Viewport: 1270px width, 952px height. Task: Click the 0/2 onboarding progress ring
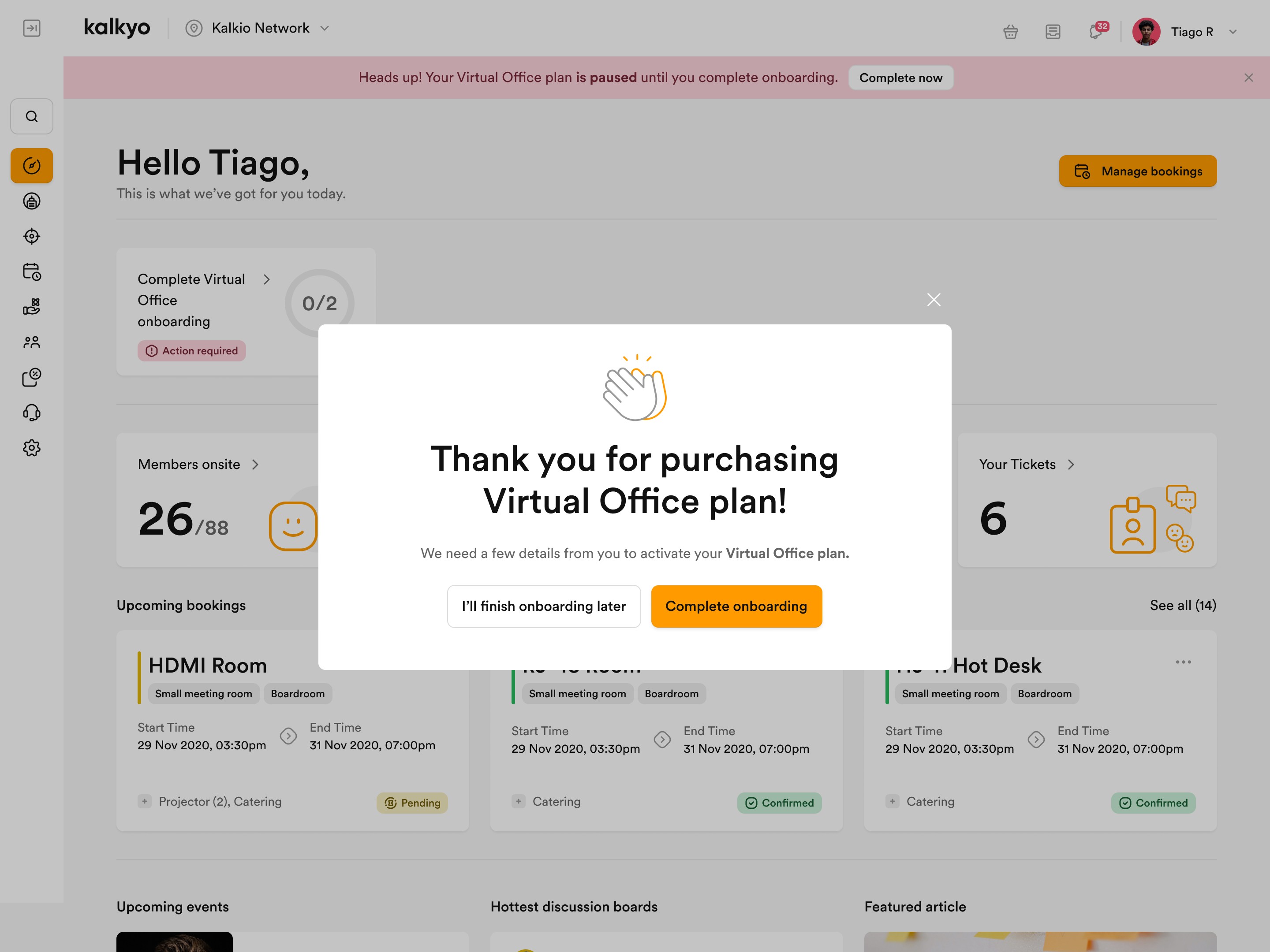319,303
